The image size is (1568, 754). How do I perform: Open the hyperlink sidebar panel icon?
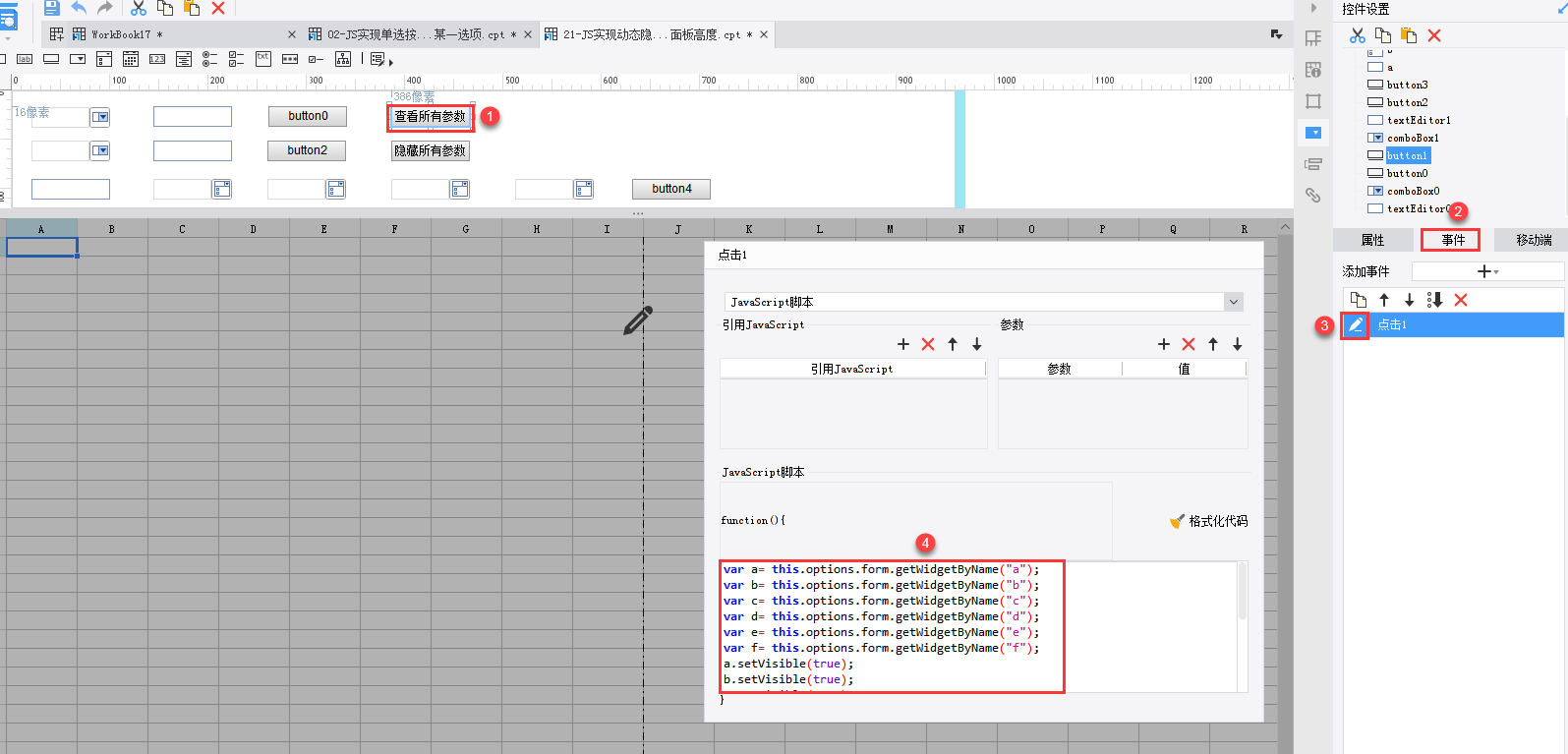pos(1313,195)
